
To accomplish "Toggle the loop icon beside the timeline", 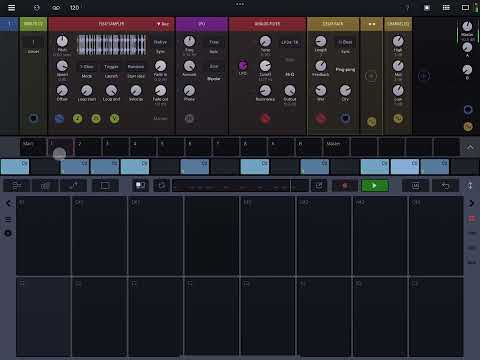I will [x=162, y=185].
